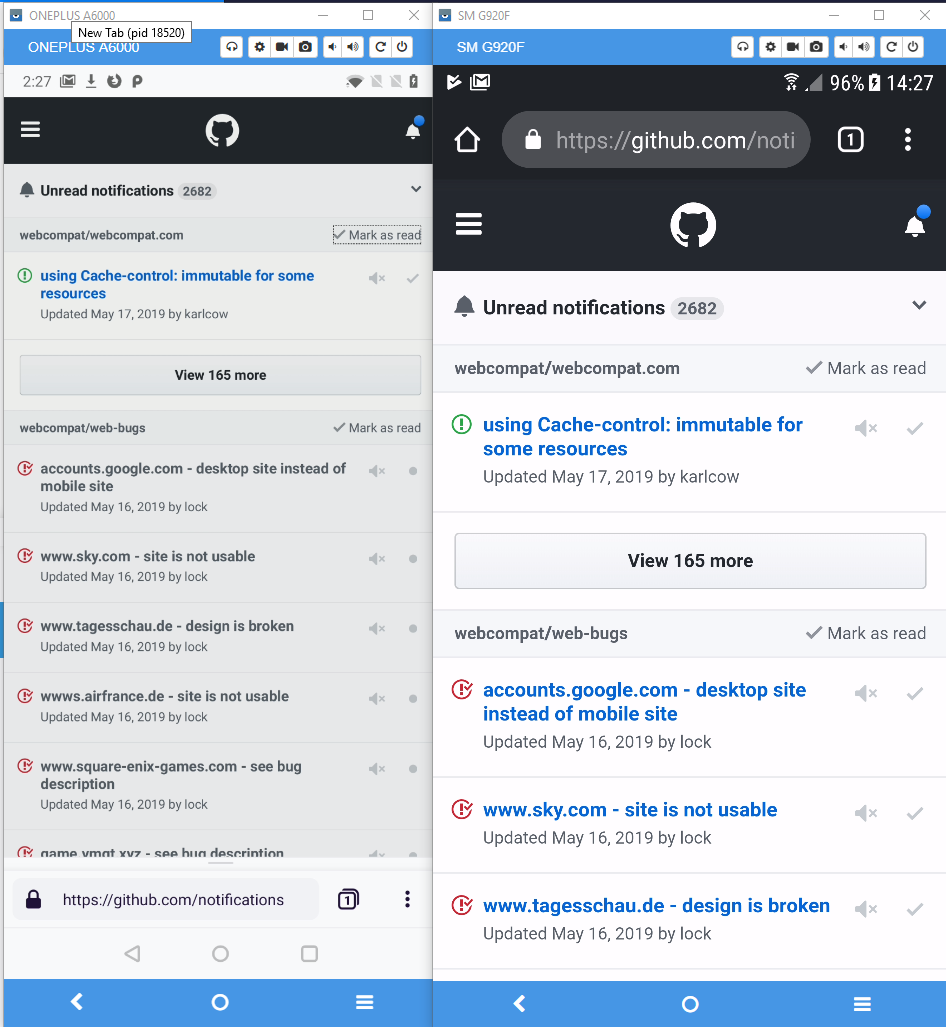The height and width of the screenshot is (1027, 946).
Task: Mark accounts.google.com notification read on SM G920F
Action: pyautogui.click(x=915, y=693)
